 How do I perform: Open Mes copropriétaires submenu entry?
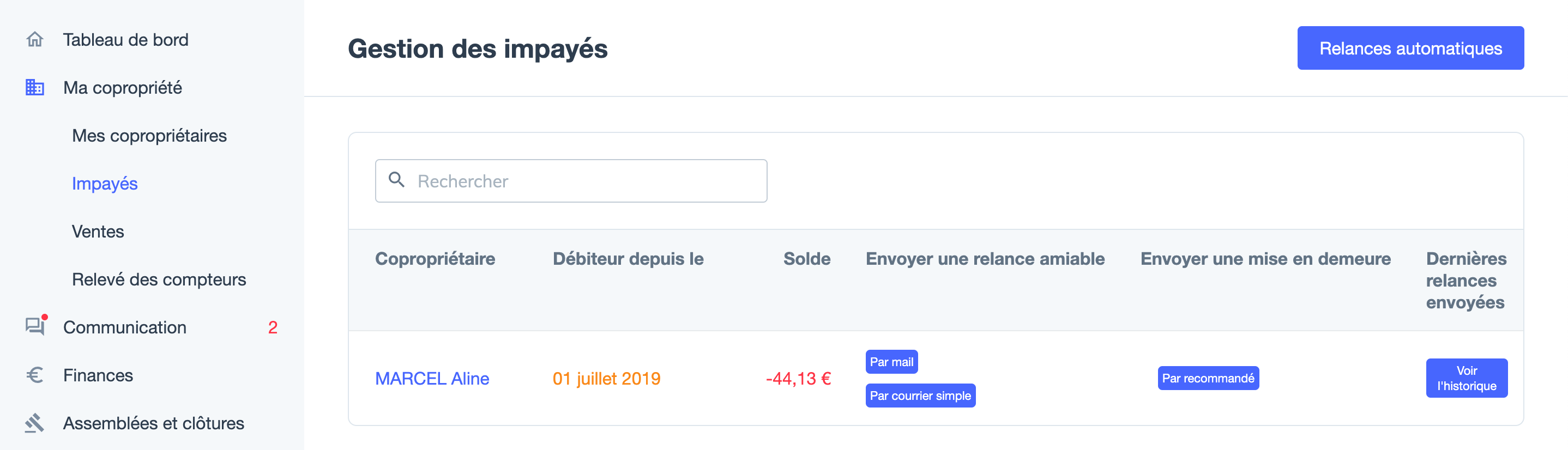pos(149,136)
